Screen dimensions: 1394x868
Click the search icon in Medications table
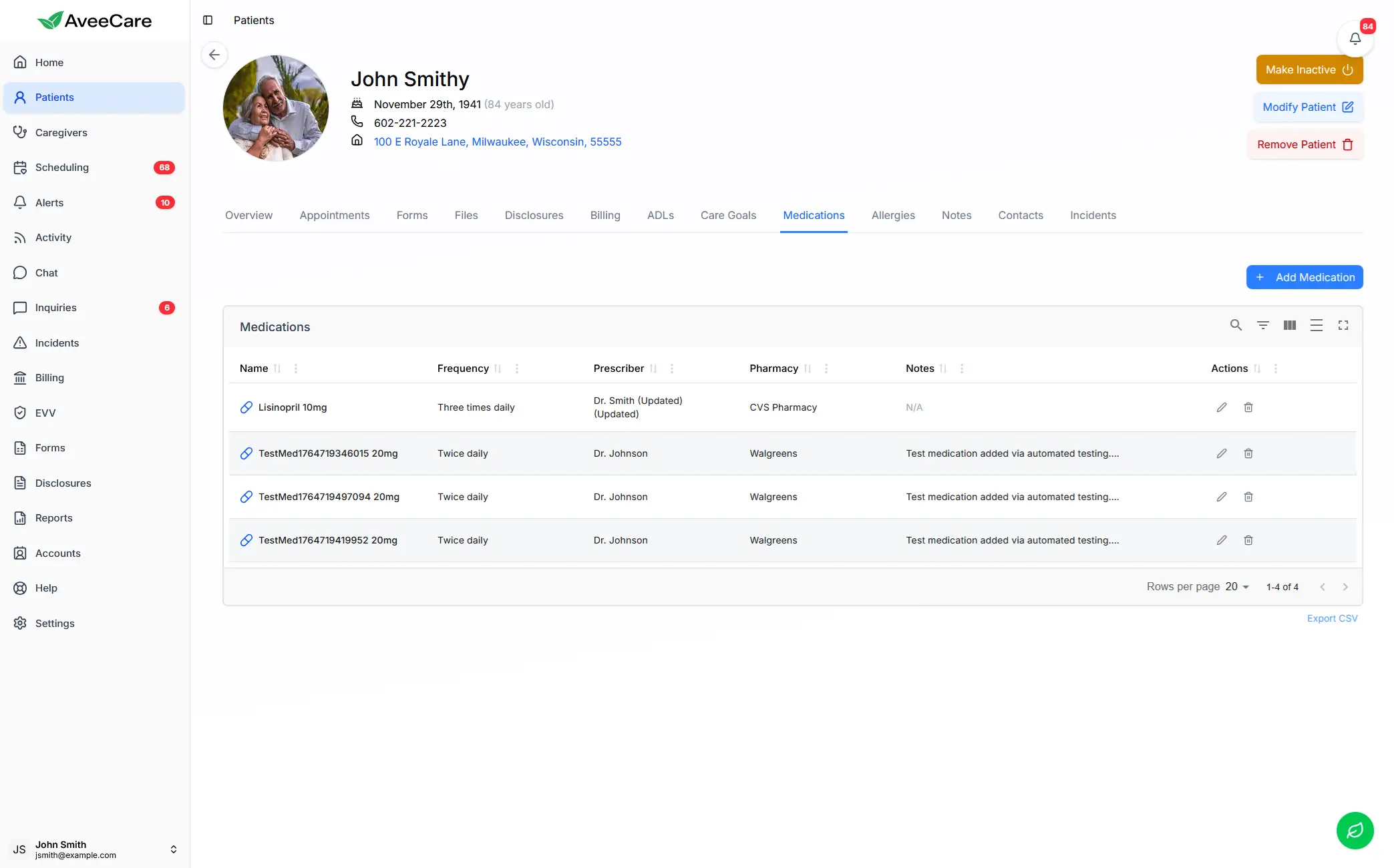(1236, 325)
